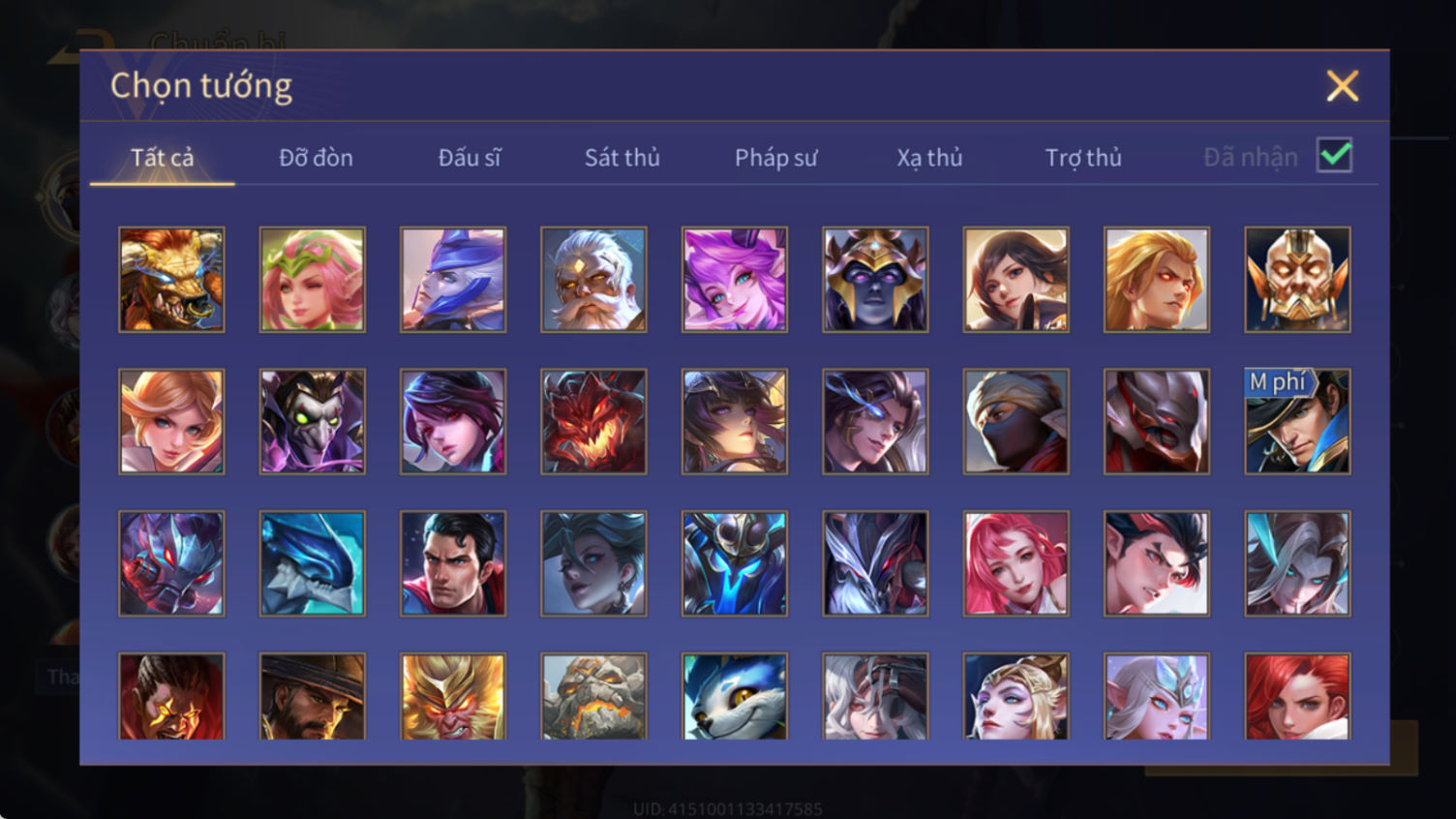
Task: Filter by the 'Pháp sư' tab
Action: 775,157
